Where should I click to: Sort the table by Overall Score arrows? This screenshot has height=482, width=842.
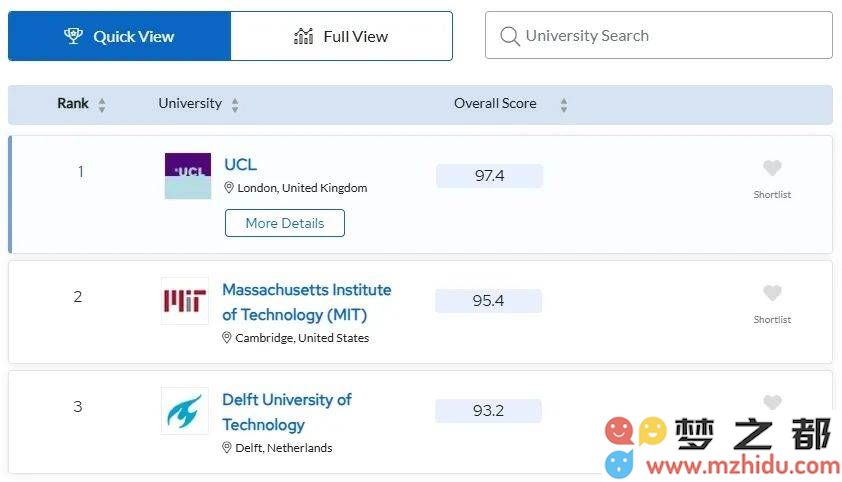[x=564, y=104]
